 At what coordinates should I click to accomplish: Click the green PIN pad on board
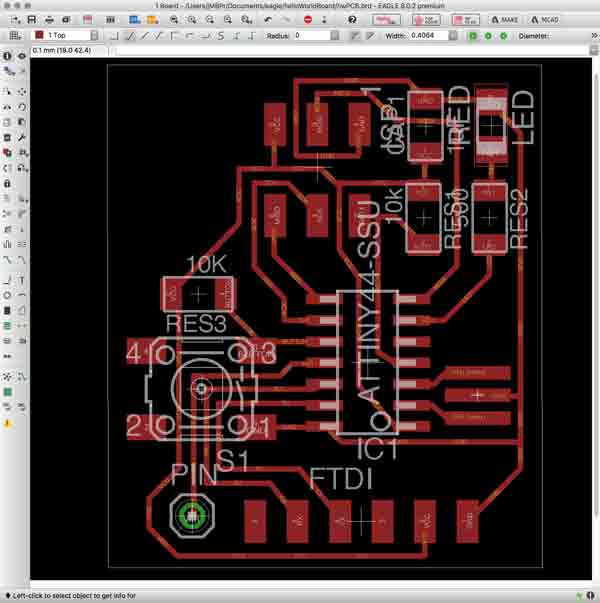[x=192, y=515]
